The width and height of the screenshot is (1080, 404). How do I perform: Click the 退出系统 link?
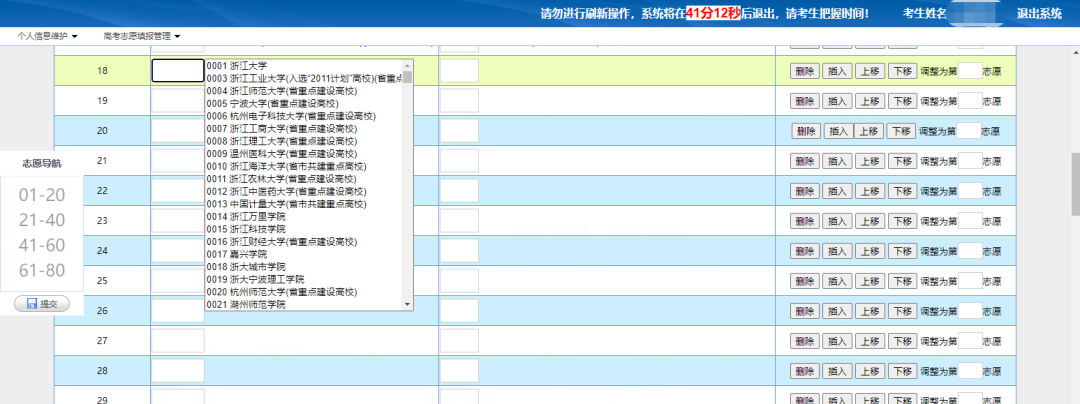point(1038,13)
